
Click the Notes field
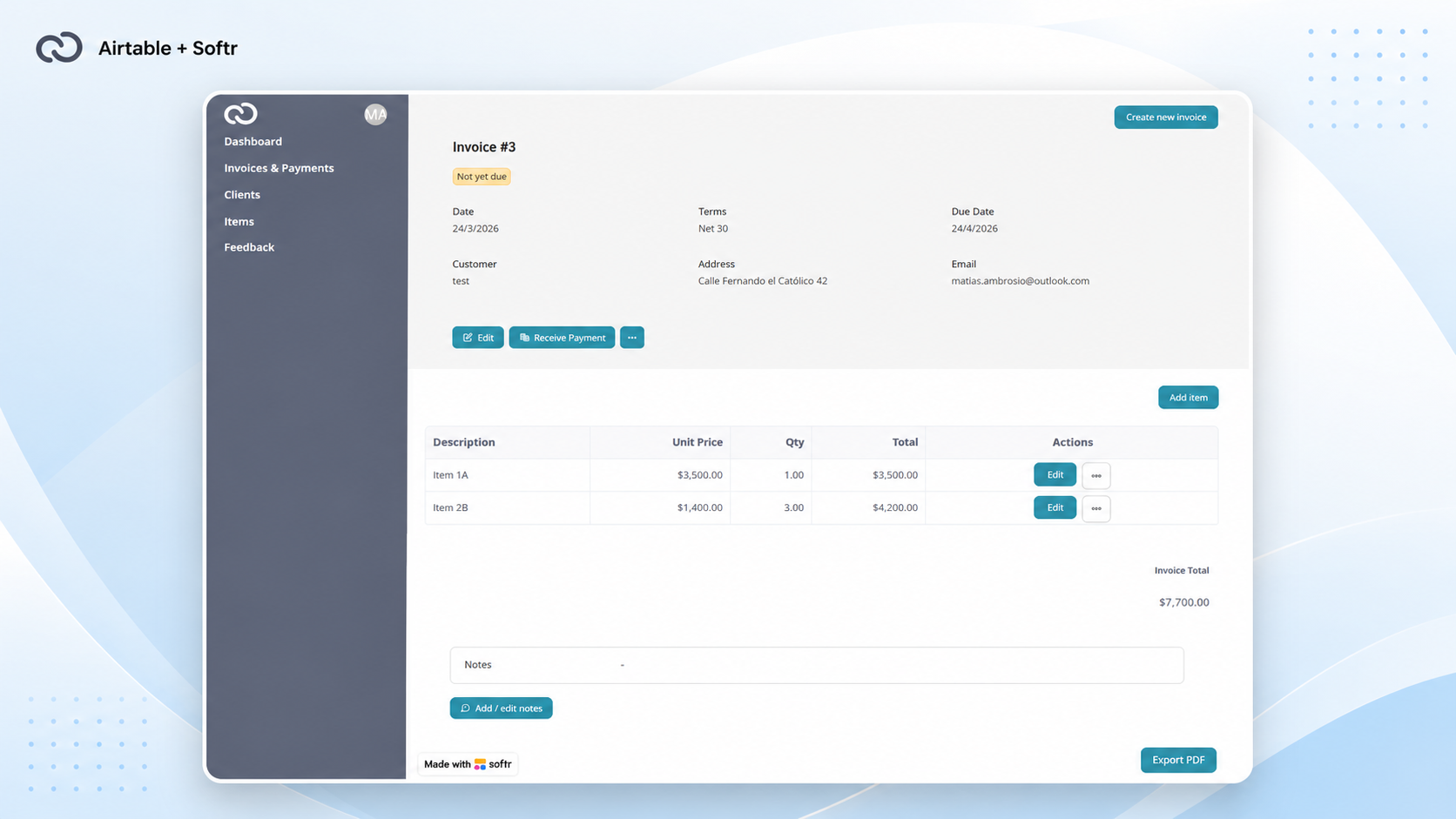pos(817,665)
